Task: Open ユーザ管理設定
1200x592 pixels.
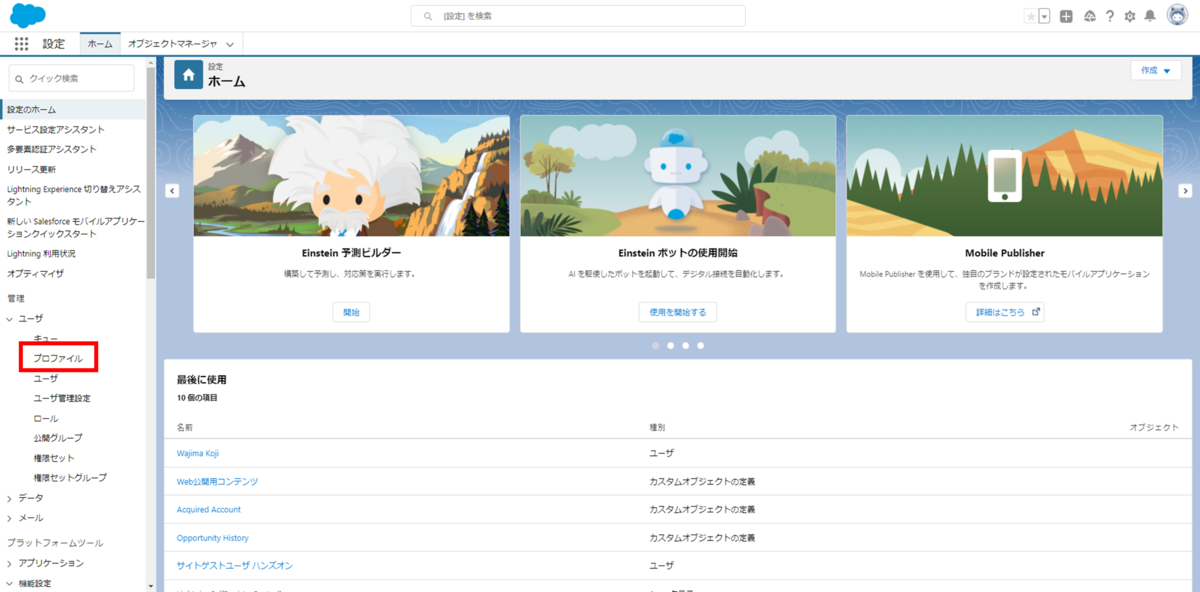Action: pyautogui.click(x=62, y=398)
